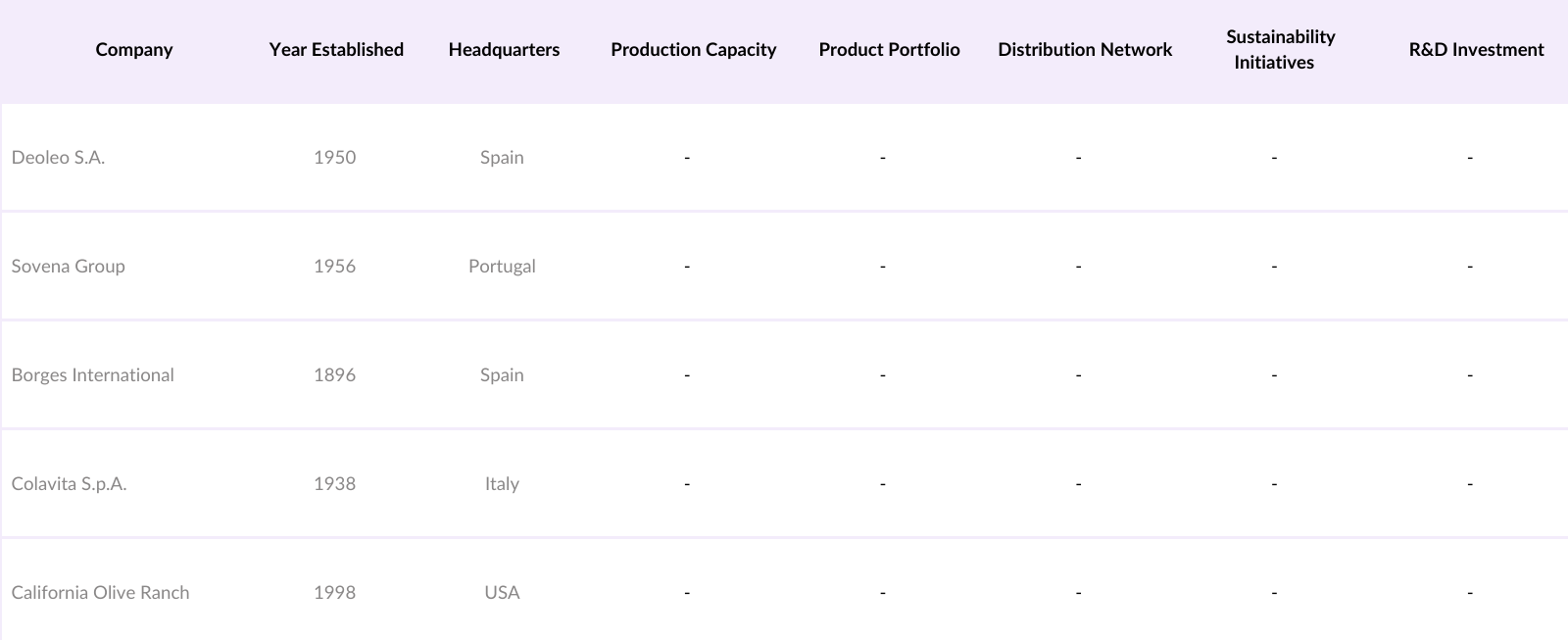This screenshot has height=640, width=1568.
Task: Sort by Year Established header
Action: tap(336, 50)
